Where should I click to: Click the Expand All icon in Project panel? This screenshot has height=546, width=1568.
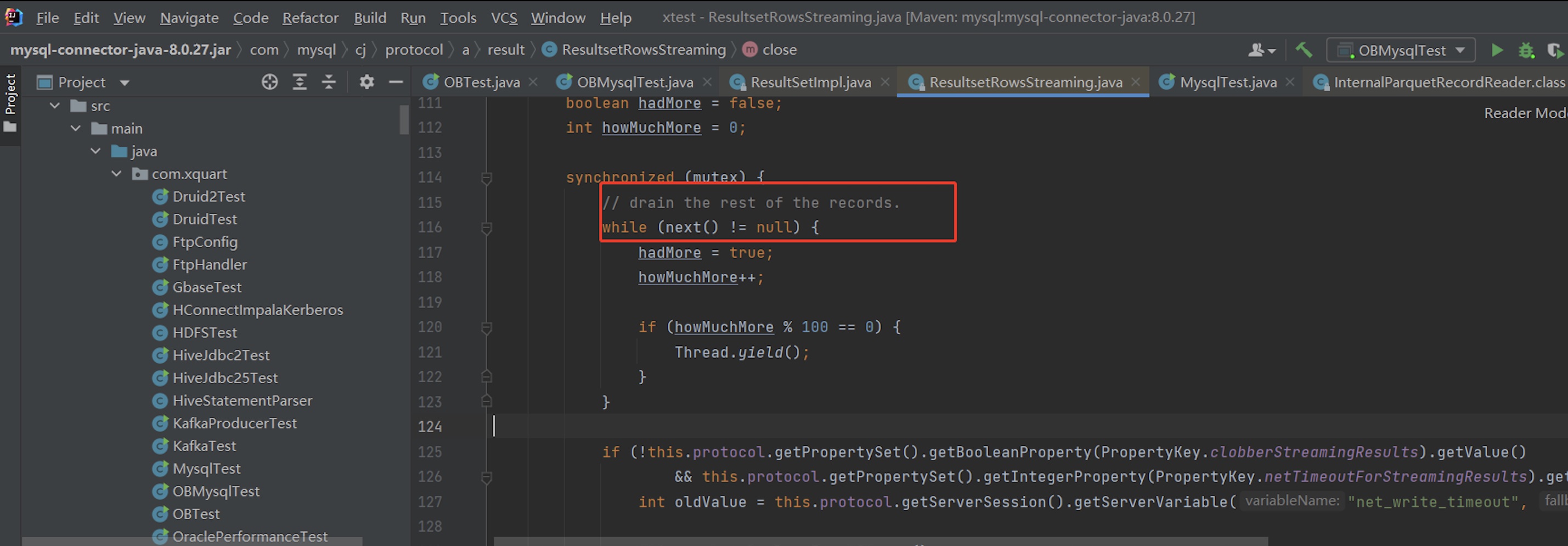pyautogui.click(x=300, y=82)
